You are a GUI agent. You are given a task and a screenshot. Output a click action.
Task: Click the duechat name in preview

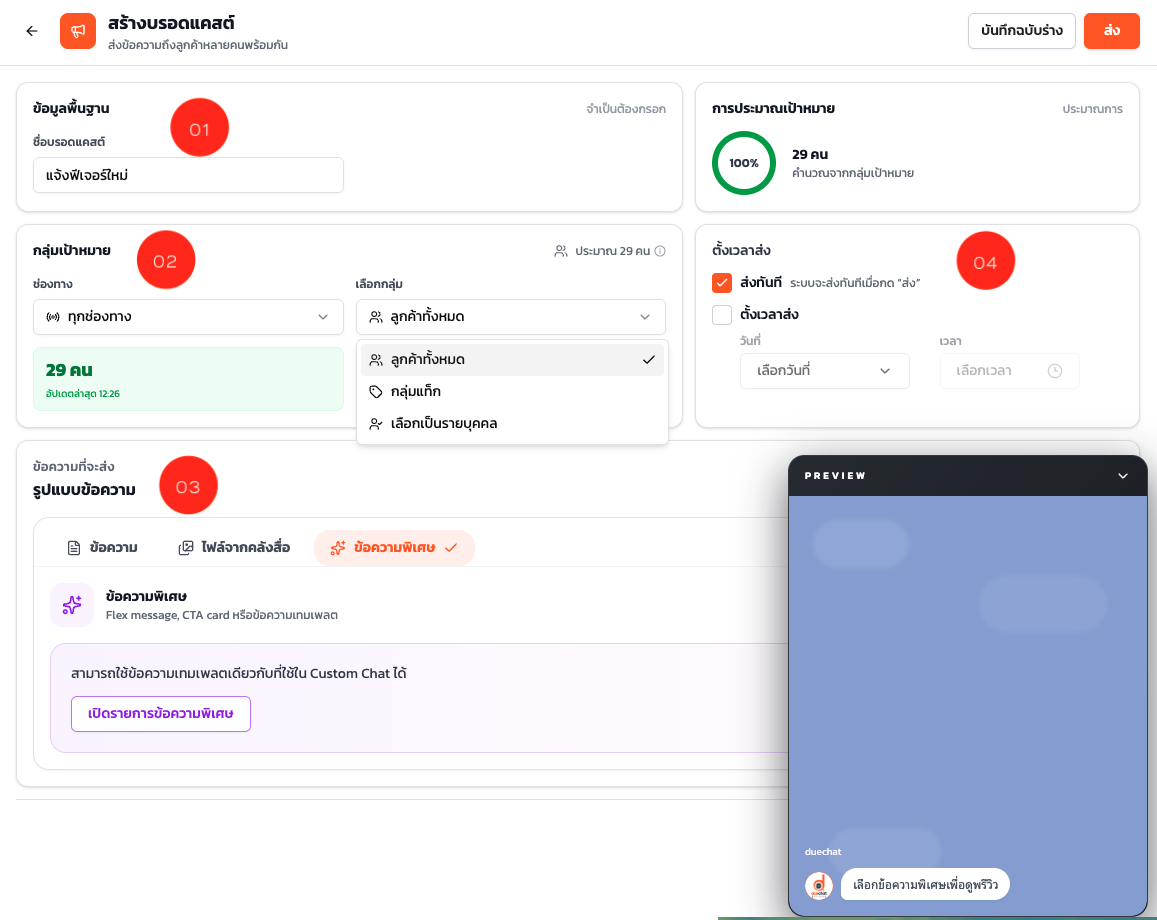click(x=823, y=851)
